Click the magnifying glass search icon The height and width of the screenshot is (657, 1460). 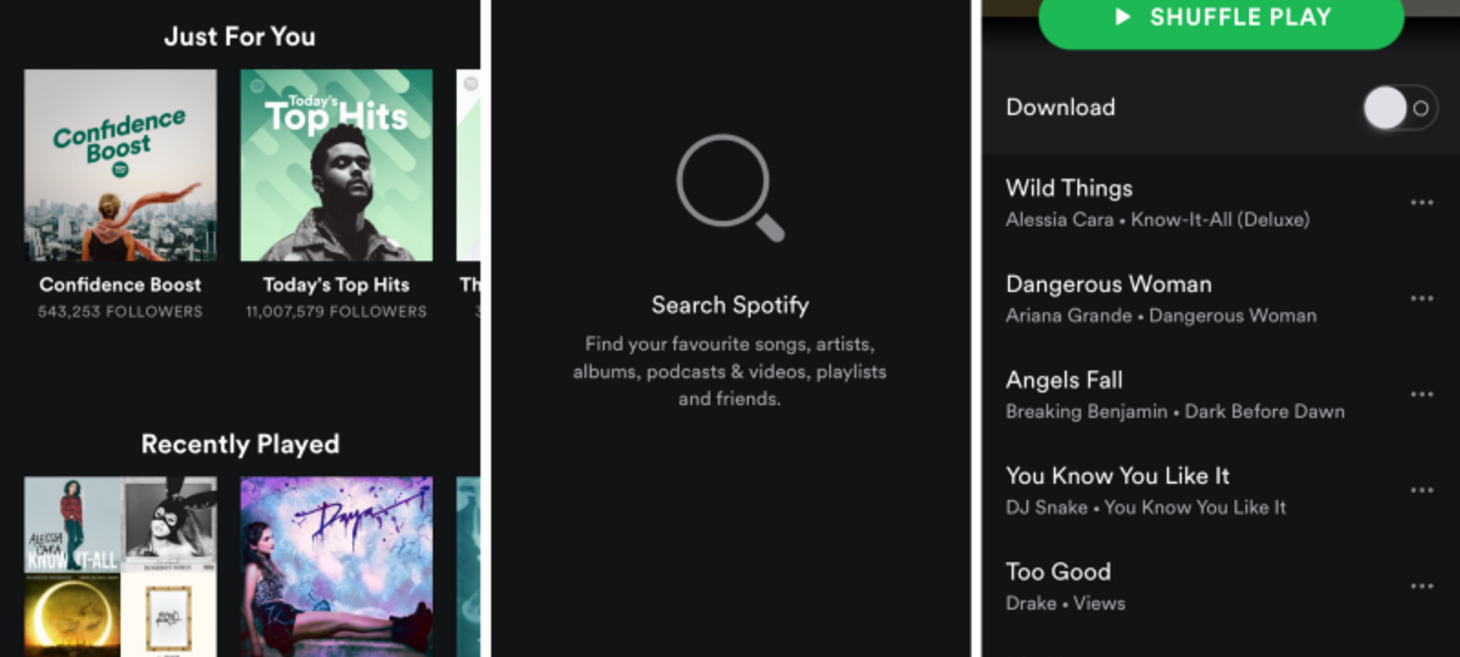coord(730,187)
